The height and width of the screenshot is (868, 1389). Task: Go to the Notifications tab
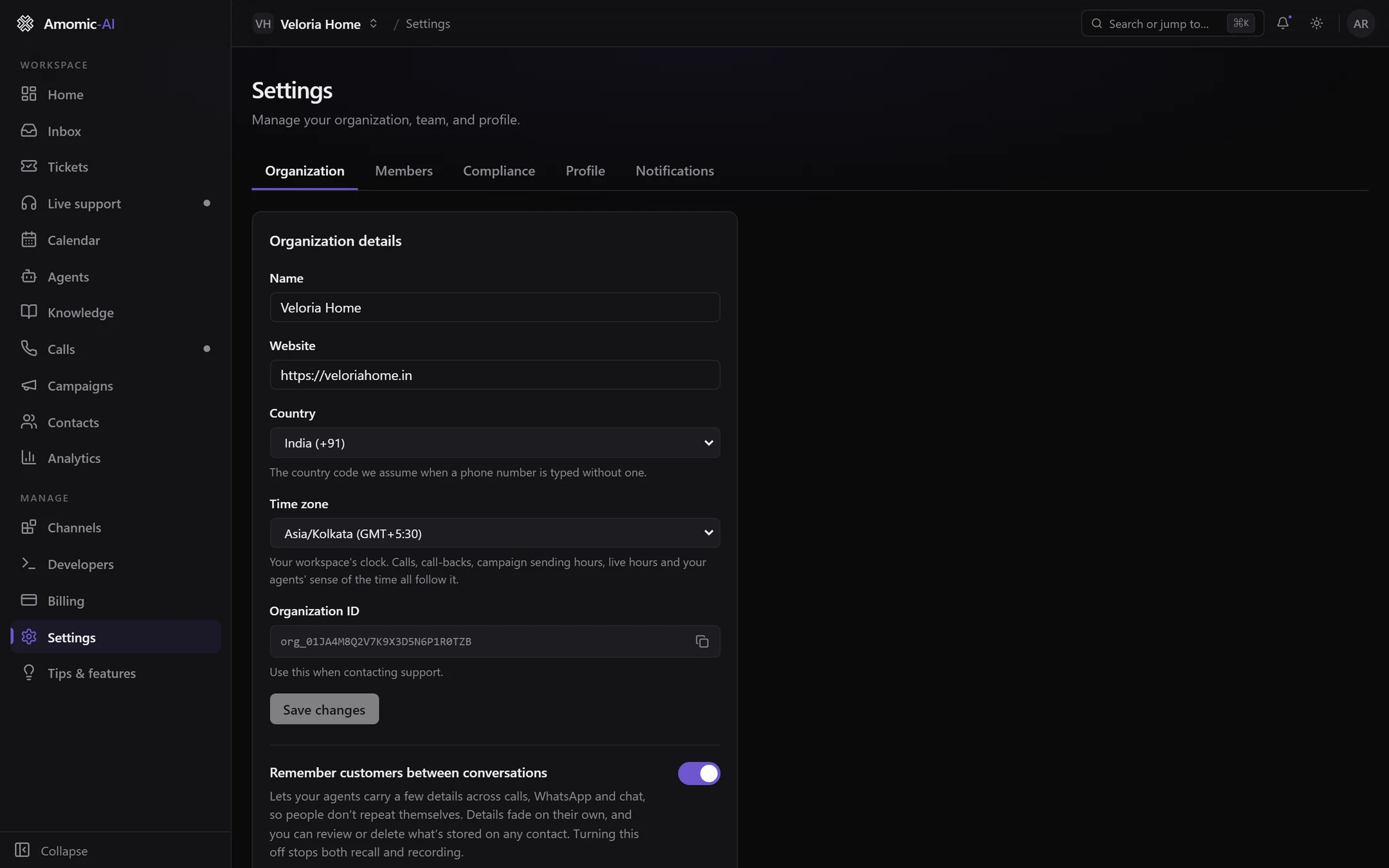pos(675,171)
